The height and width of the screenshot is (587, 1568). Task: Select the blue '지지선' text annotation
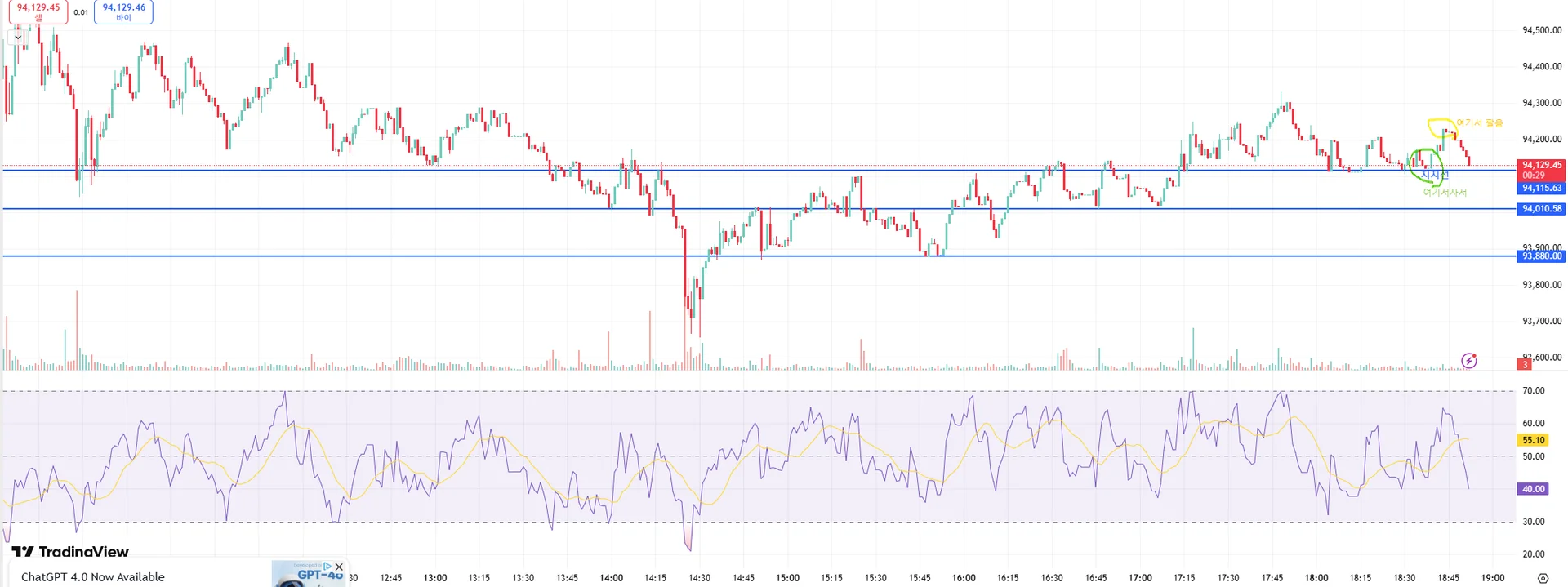click(x=1435, y=175)
